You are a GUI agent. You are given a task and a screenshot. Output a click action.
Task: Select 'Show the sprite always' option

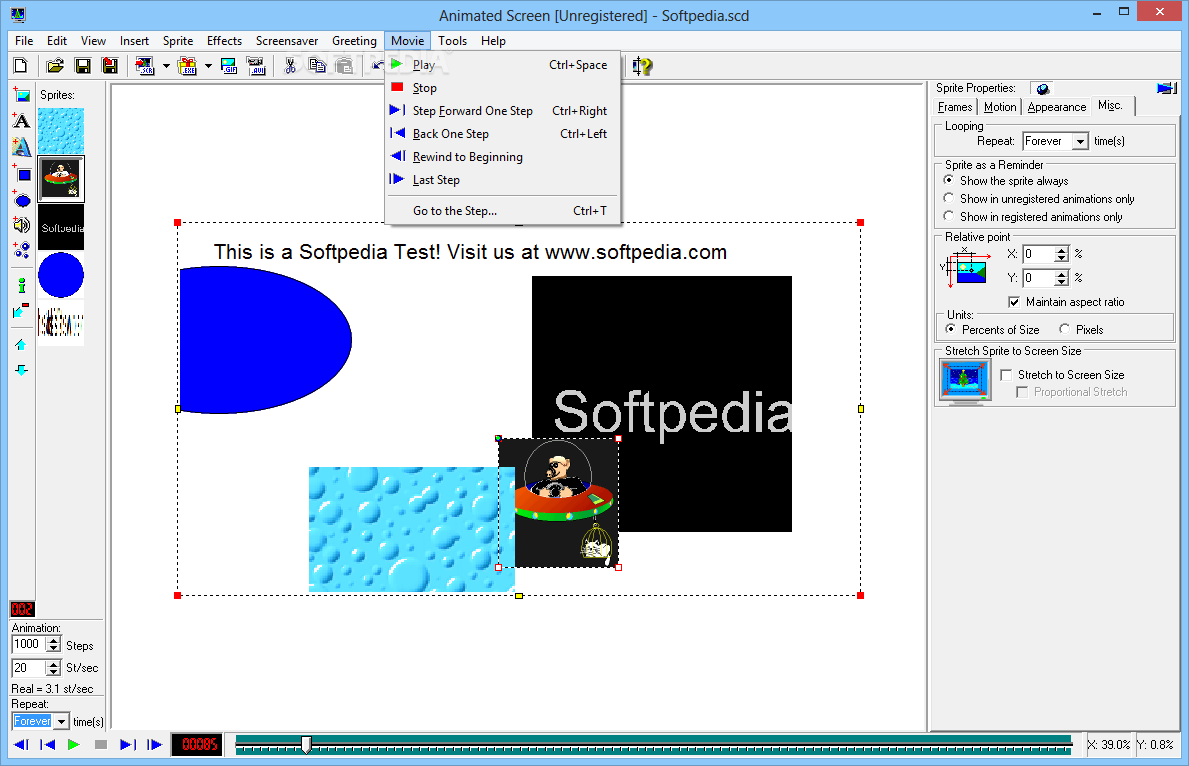[949, 180]
